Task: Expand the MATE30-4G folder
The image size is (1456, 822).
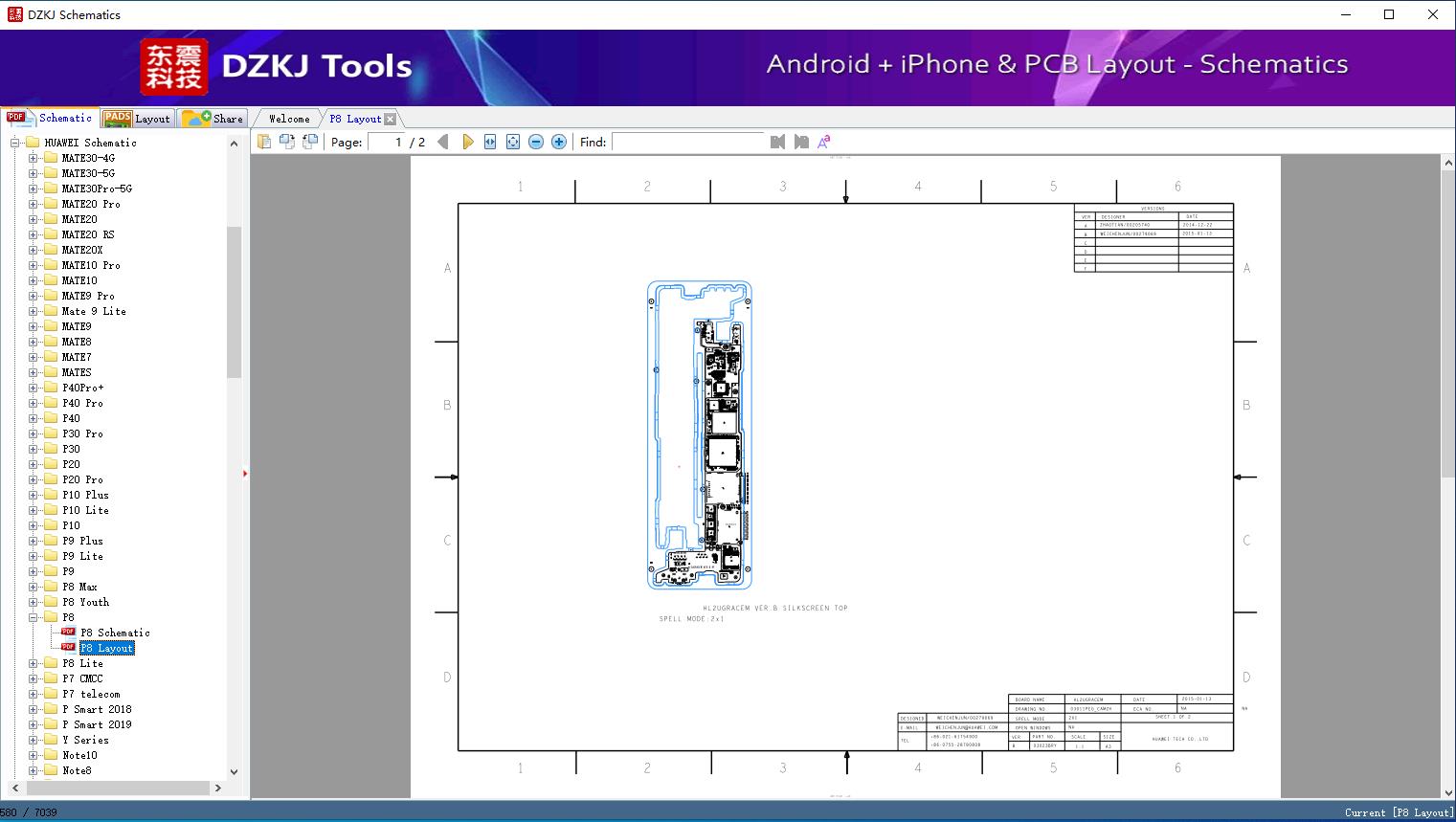Action: [34, 158]
